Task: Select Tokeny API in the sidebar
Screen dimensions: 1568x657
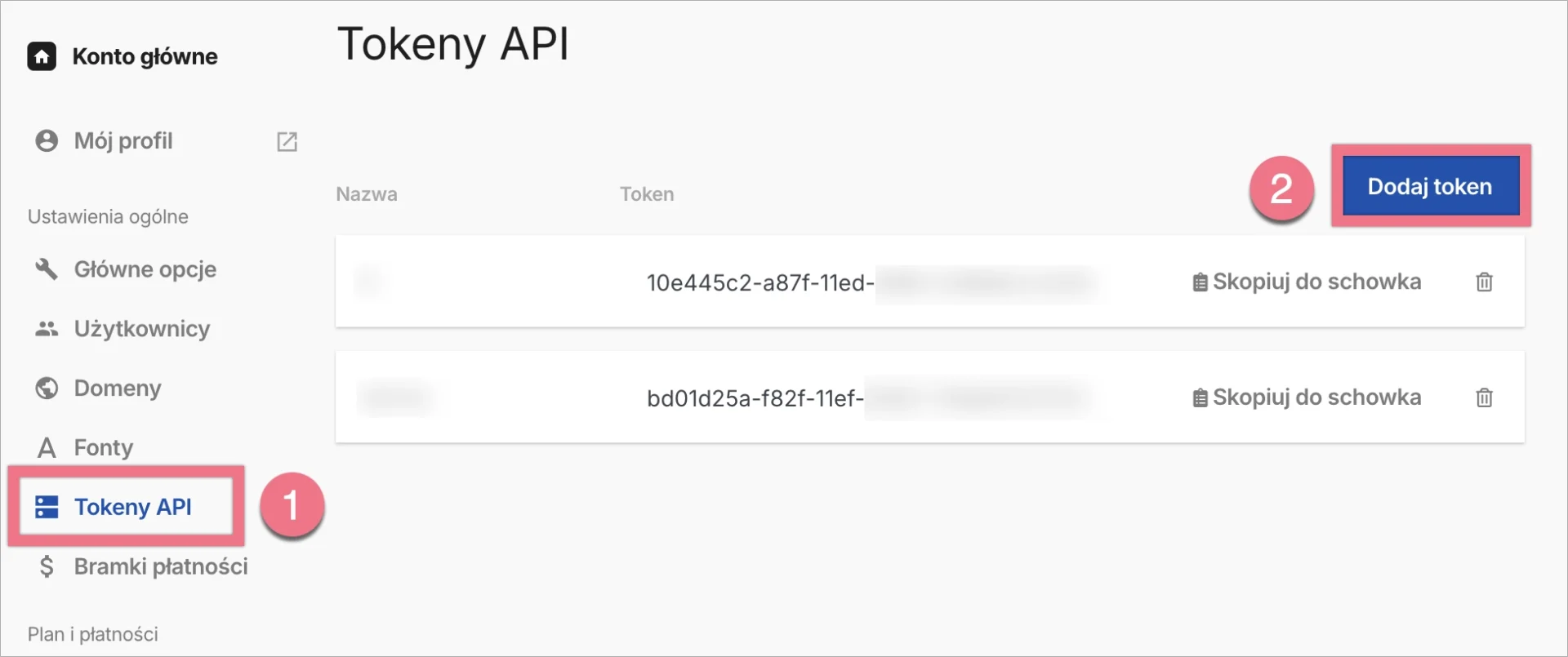Action: click(133, 507)
